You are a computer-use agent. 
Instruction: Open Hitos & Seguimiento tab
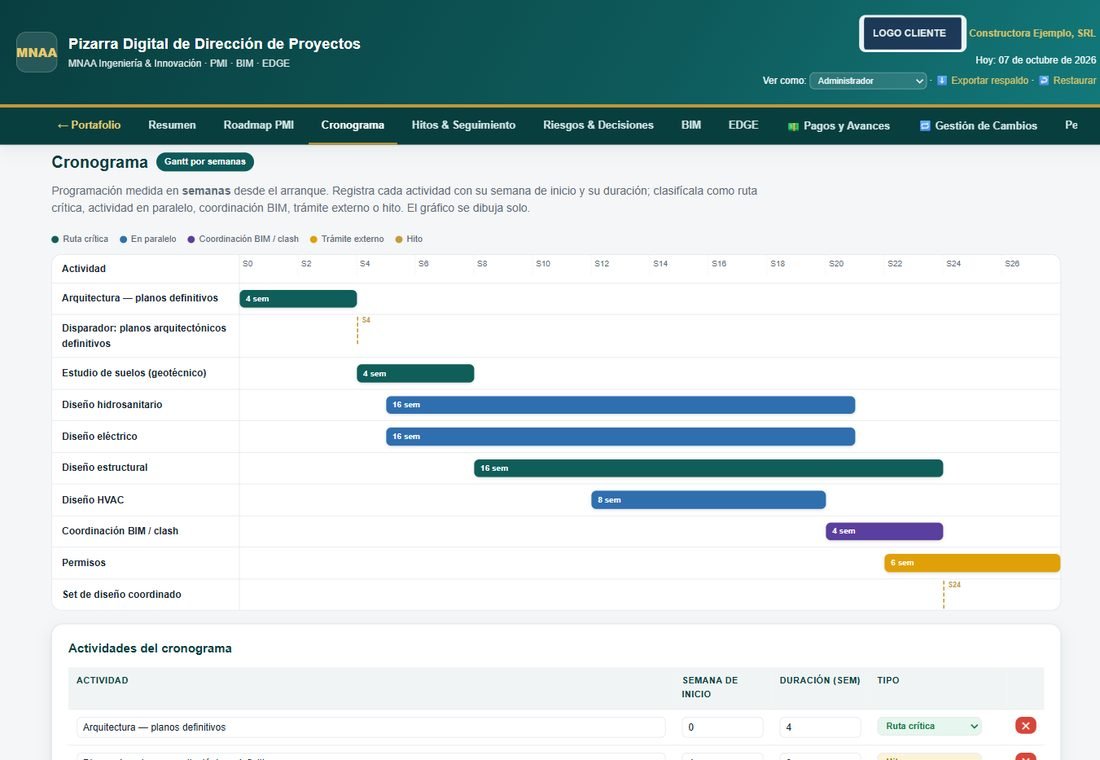click(x=463, y=125)
